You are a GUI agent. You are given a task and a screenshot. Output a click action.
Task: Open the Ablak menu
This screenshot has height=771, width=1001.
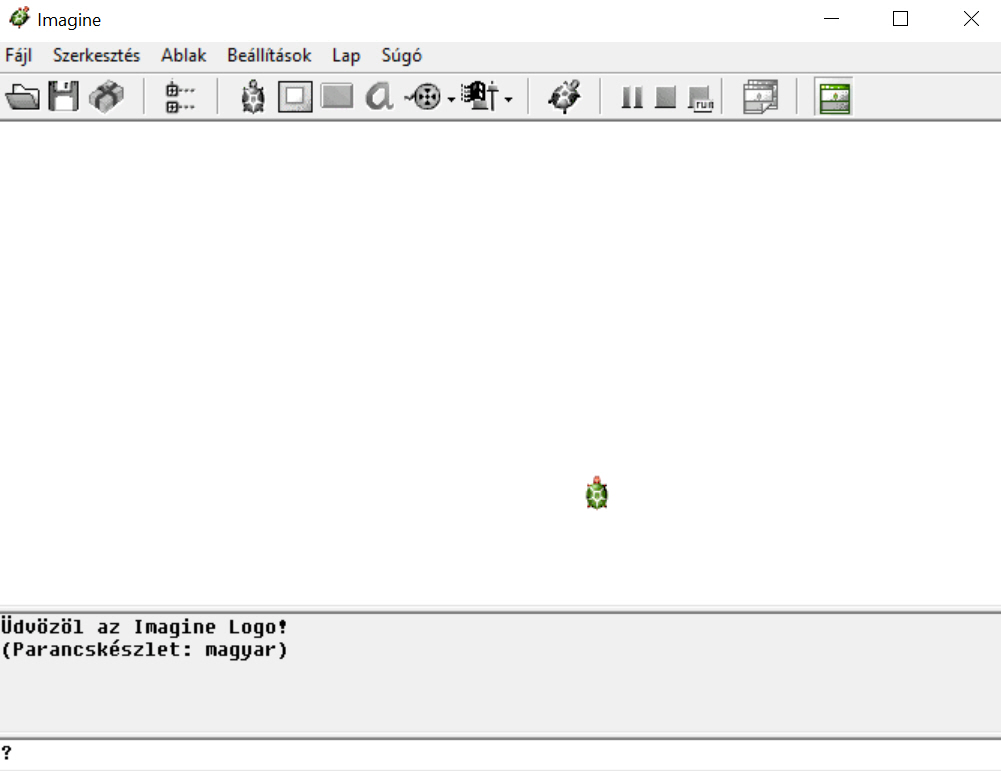[x=184, y=56]
